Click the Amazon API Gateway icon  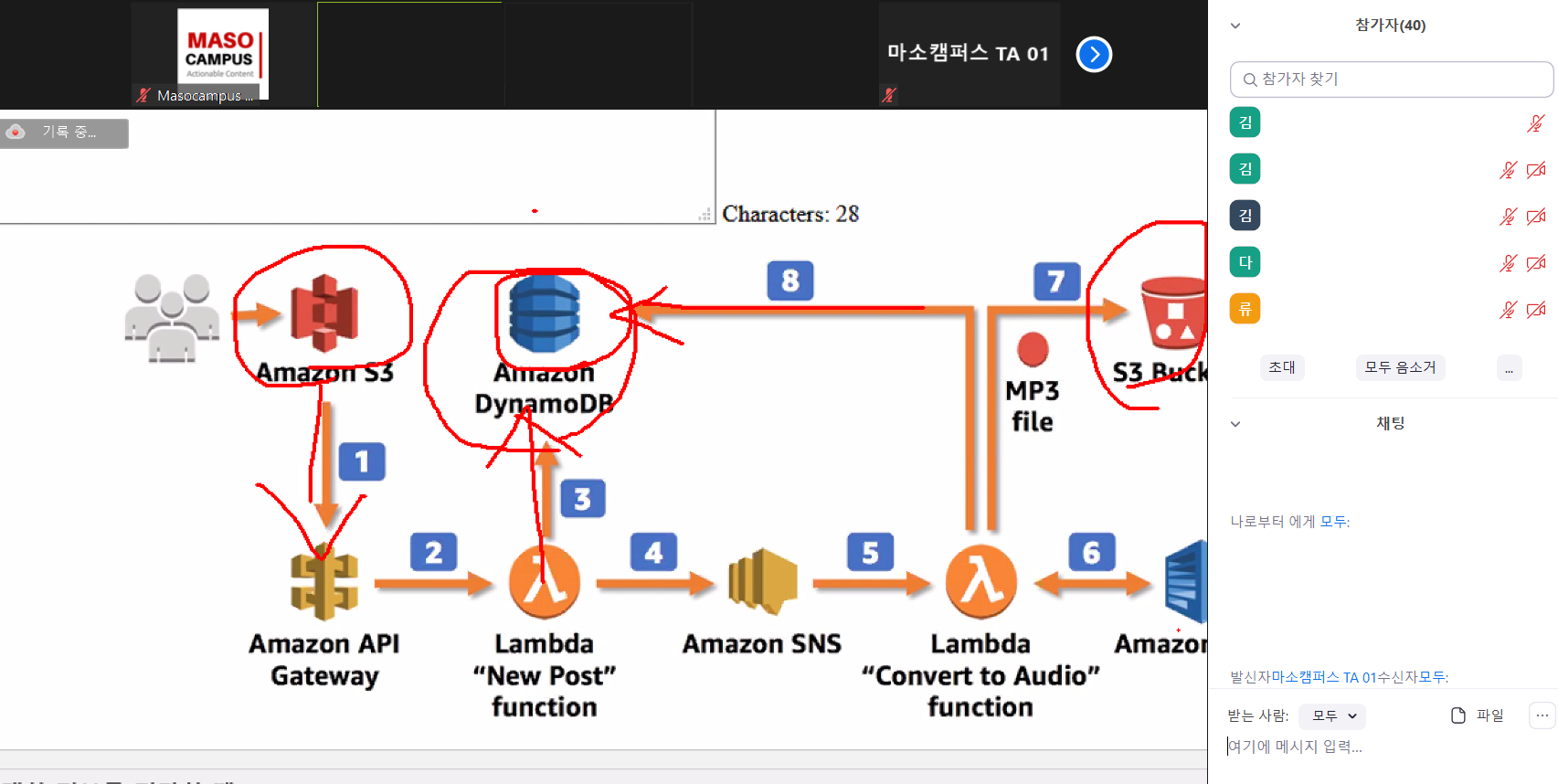tap(323, 582)
